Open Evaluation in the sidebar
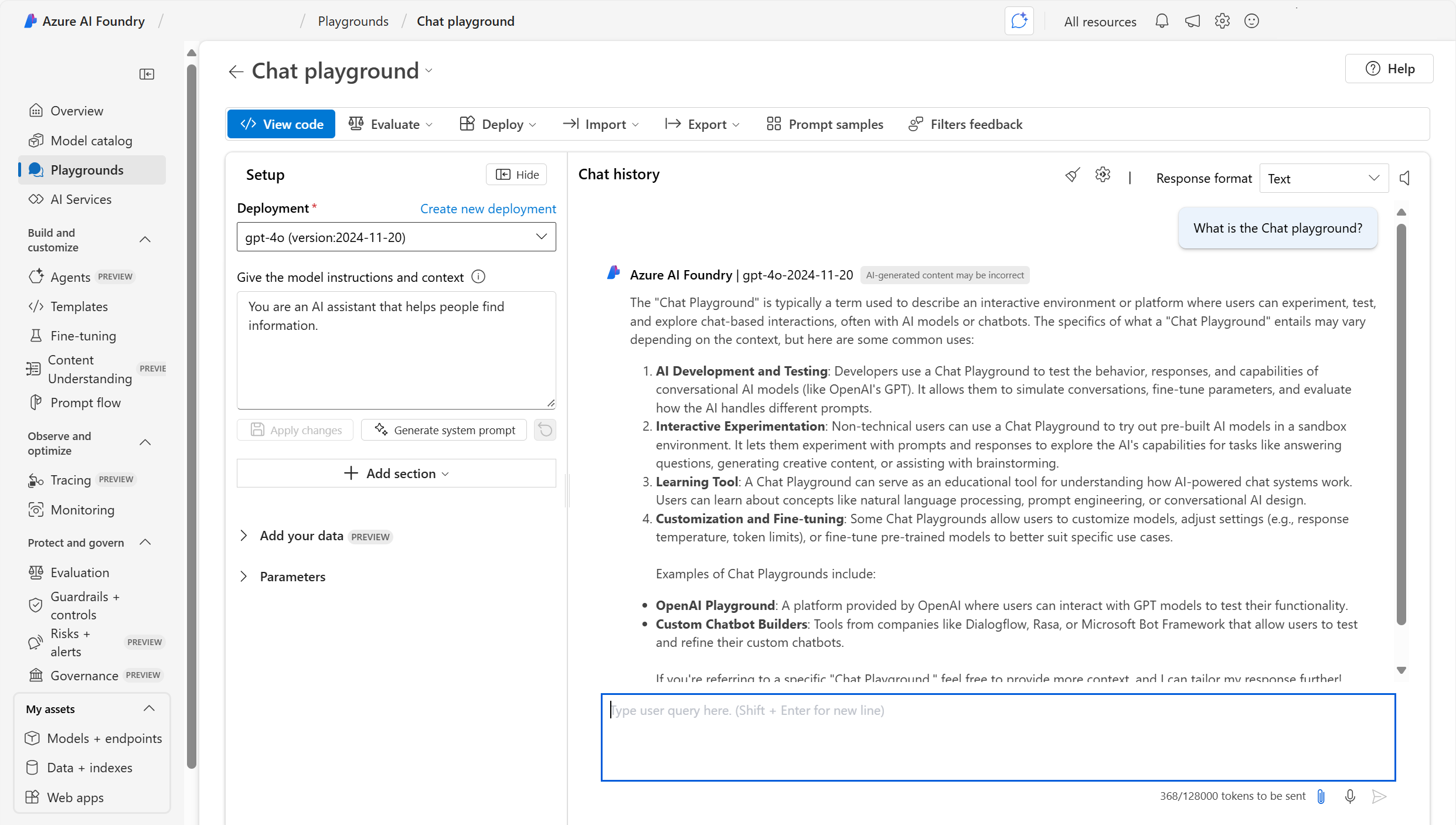This screenshot has height=825, width=1456. [x=92, y=572]
